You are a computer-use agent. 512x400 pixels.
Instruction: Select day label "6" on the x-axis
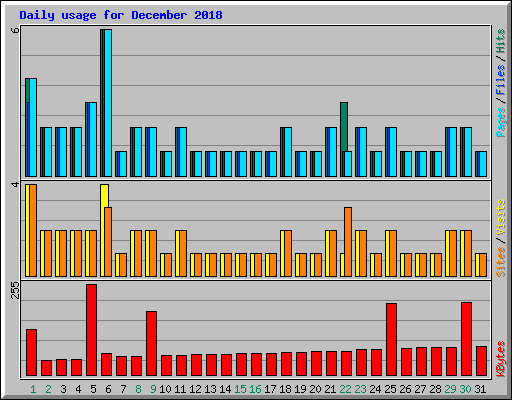(x=108, y=389)
